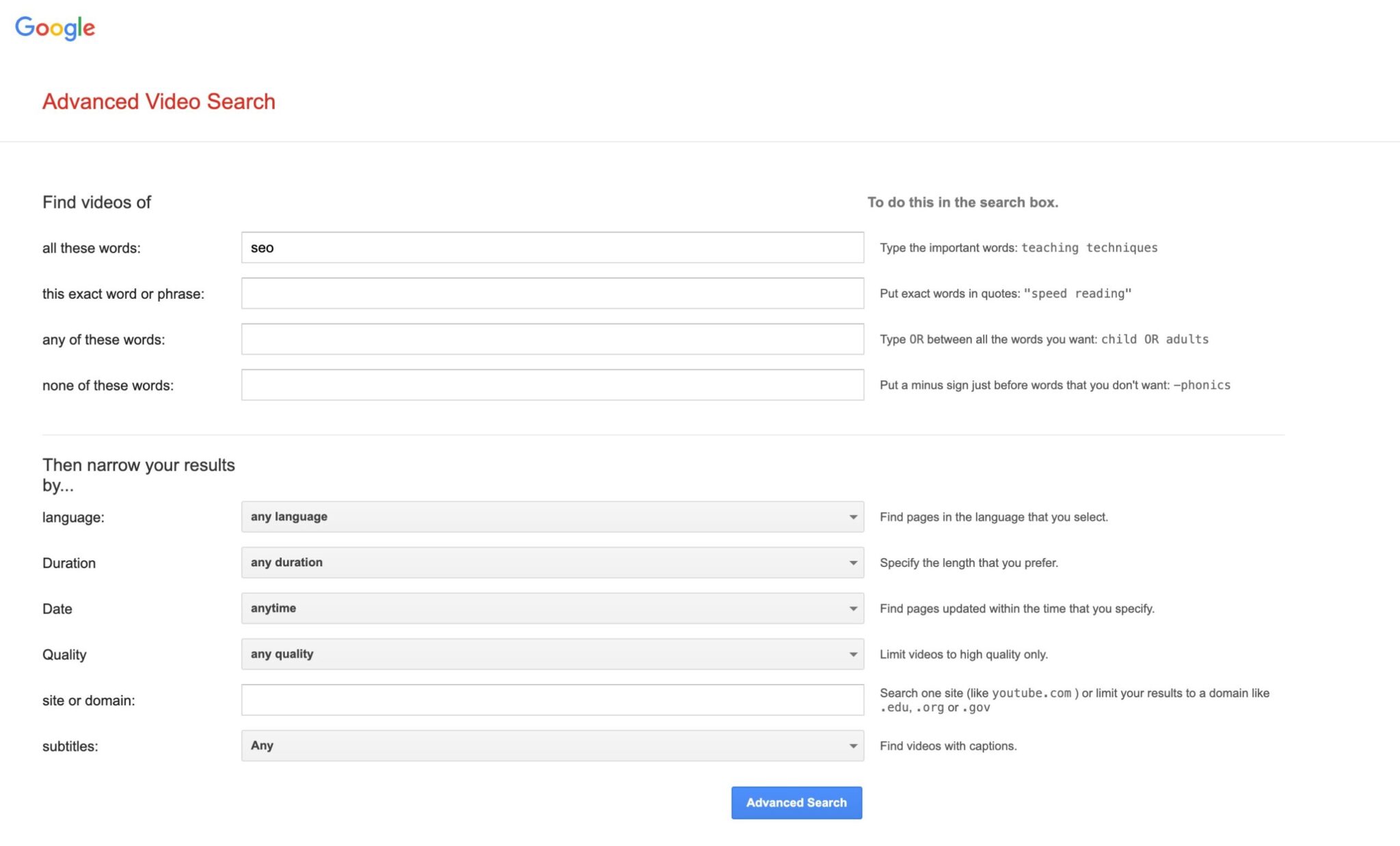This screenshot has width=1400, height=846.
Task: Focus the 'all these words' field
Action: (x=552, y=248)
